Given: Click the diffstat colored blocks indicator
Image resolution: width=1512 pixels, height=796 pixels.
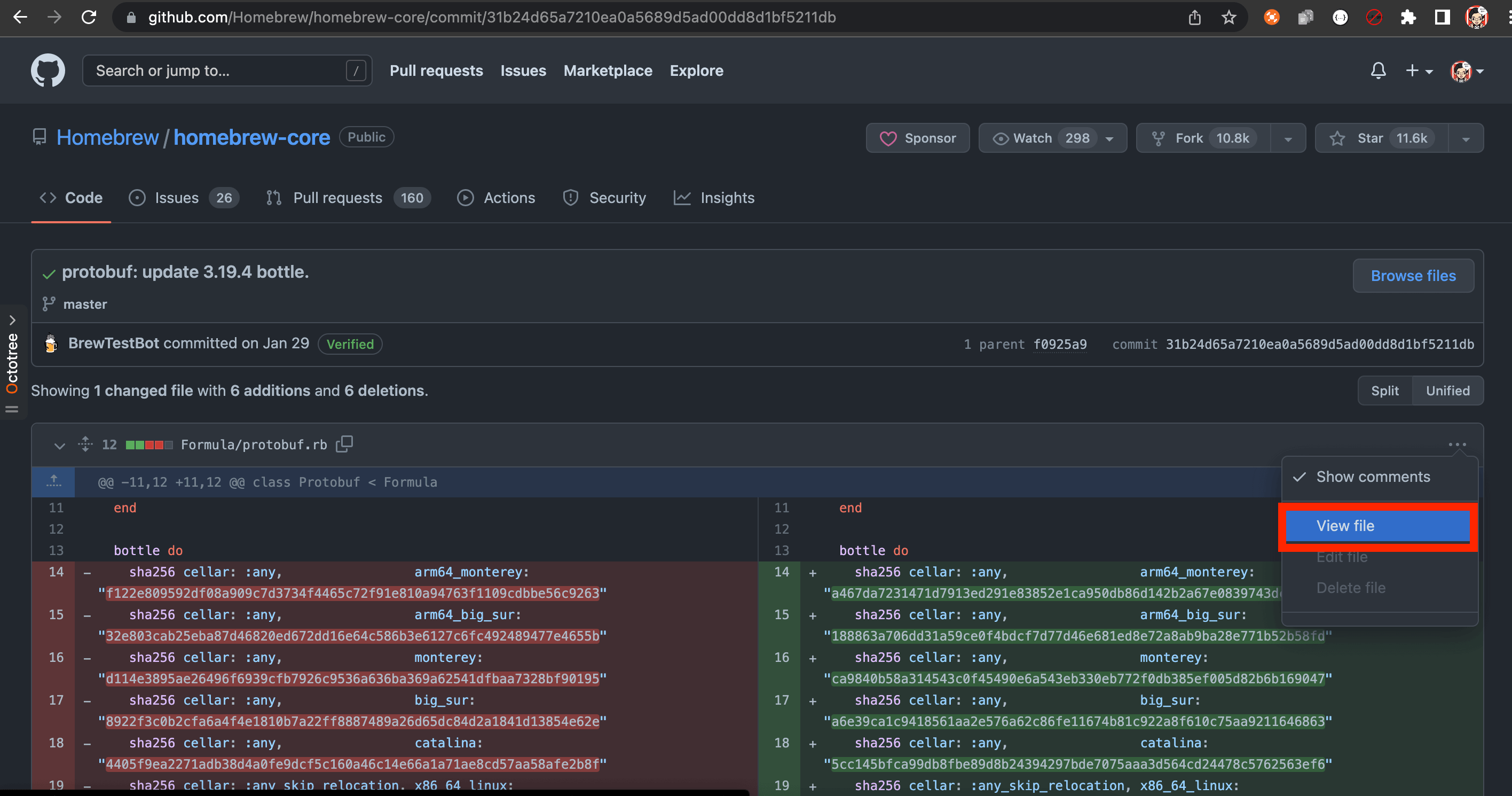Looking at the screenshot, I should (x=149, y=444).
